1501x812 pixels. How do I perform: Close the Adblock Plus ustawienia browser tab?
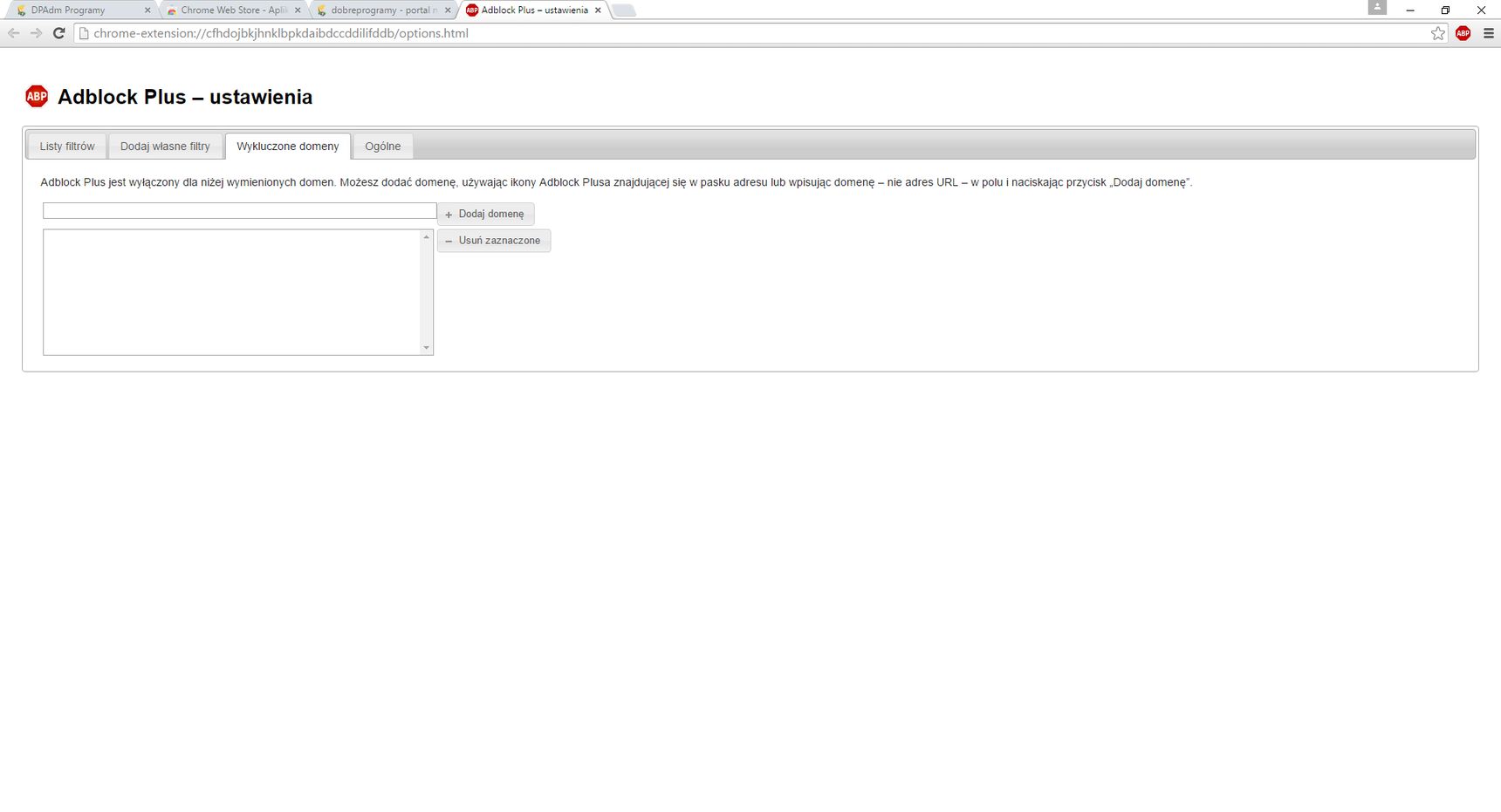(598, 10)
